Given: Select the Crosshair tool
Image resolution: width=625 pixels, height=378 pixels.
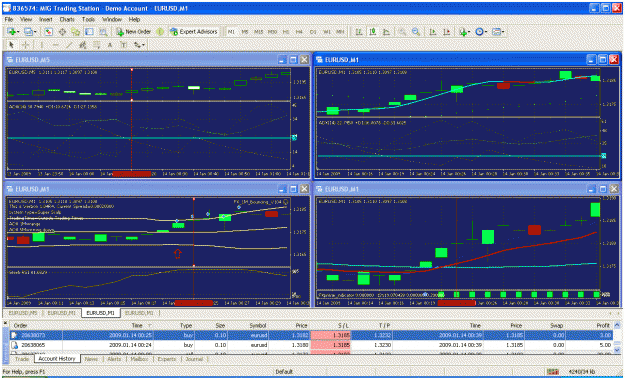Looking at the screenshot, I should [26, 45].
